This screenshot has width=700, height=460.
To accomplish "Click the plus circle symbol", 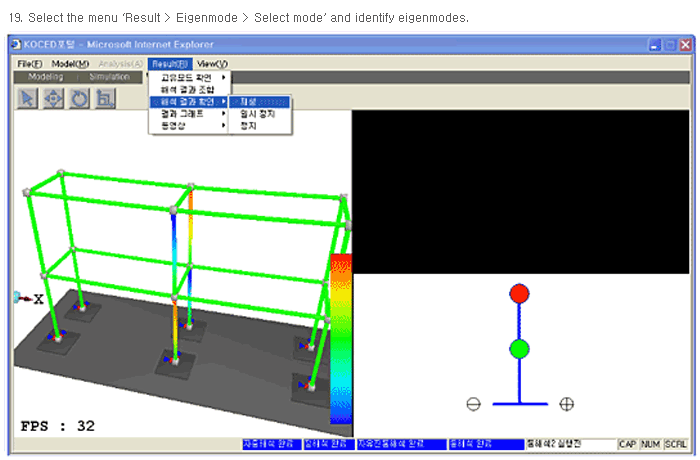I will coord(566,404).
